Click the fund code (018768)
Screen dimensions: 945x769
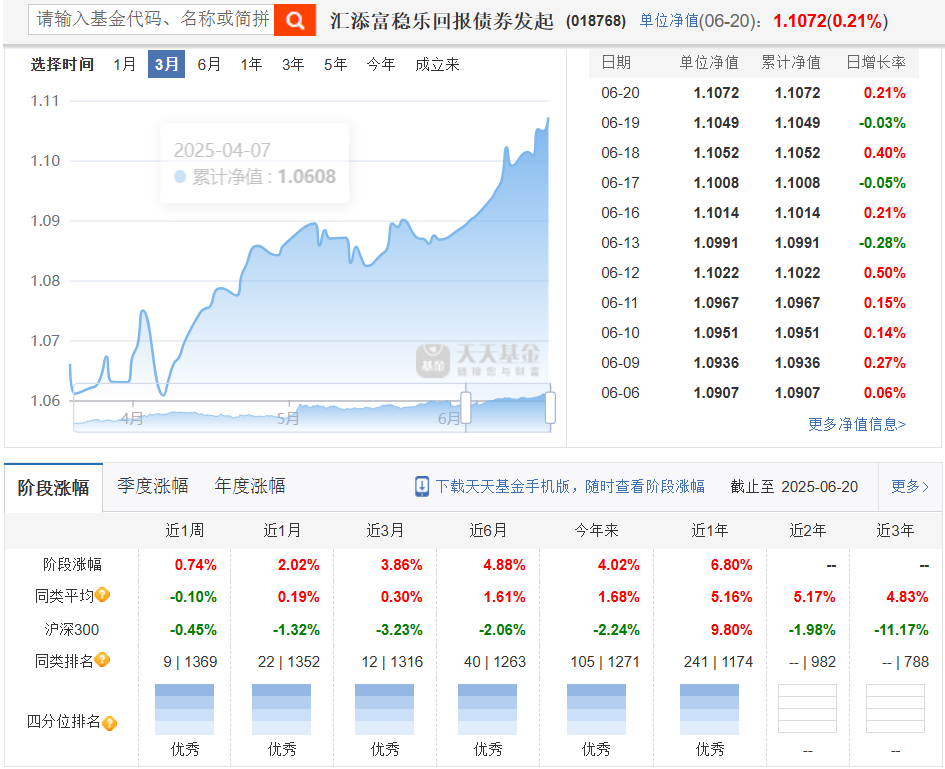click(596, 21)
